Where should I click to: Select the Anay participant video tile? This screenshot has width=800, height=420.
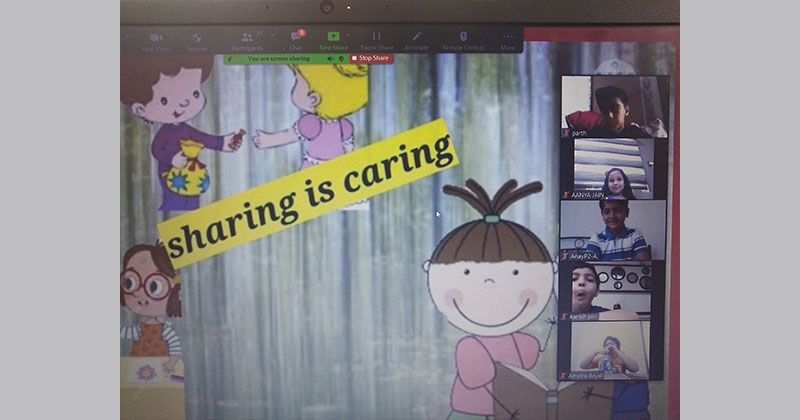[614, 230]
